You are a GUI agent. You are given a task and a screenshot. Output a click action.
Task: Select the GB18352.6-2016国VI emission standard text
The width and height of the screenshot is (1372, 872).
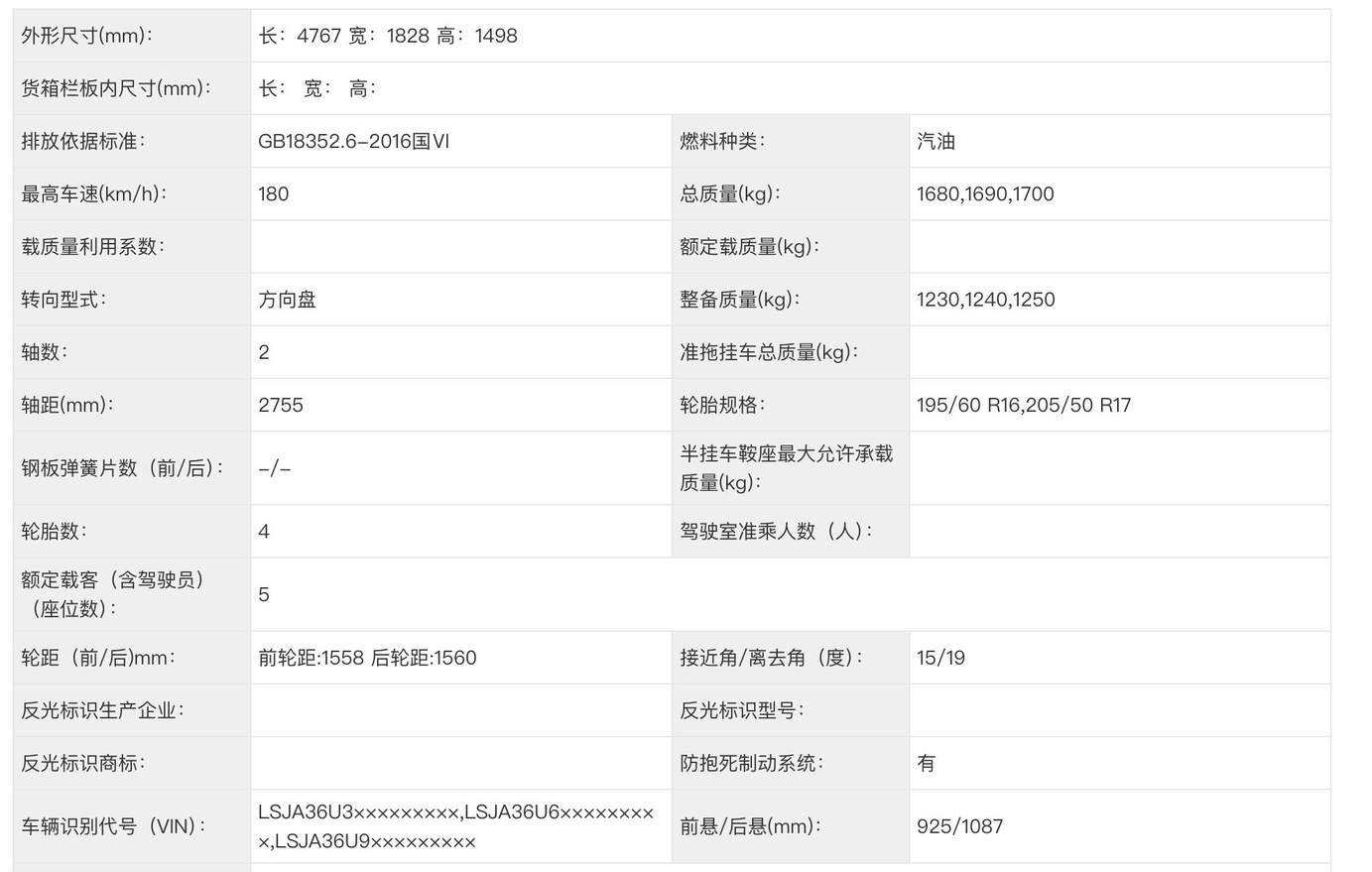353,141
